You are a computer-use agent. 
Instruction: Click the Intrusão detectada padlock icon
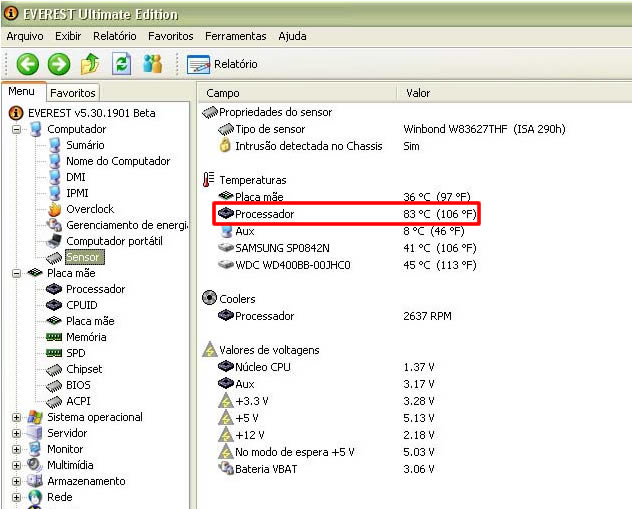coord(225,145)
